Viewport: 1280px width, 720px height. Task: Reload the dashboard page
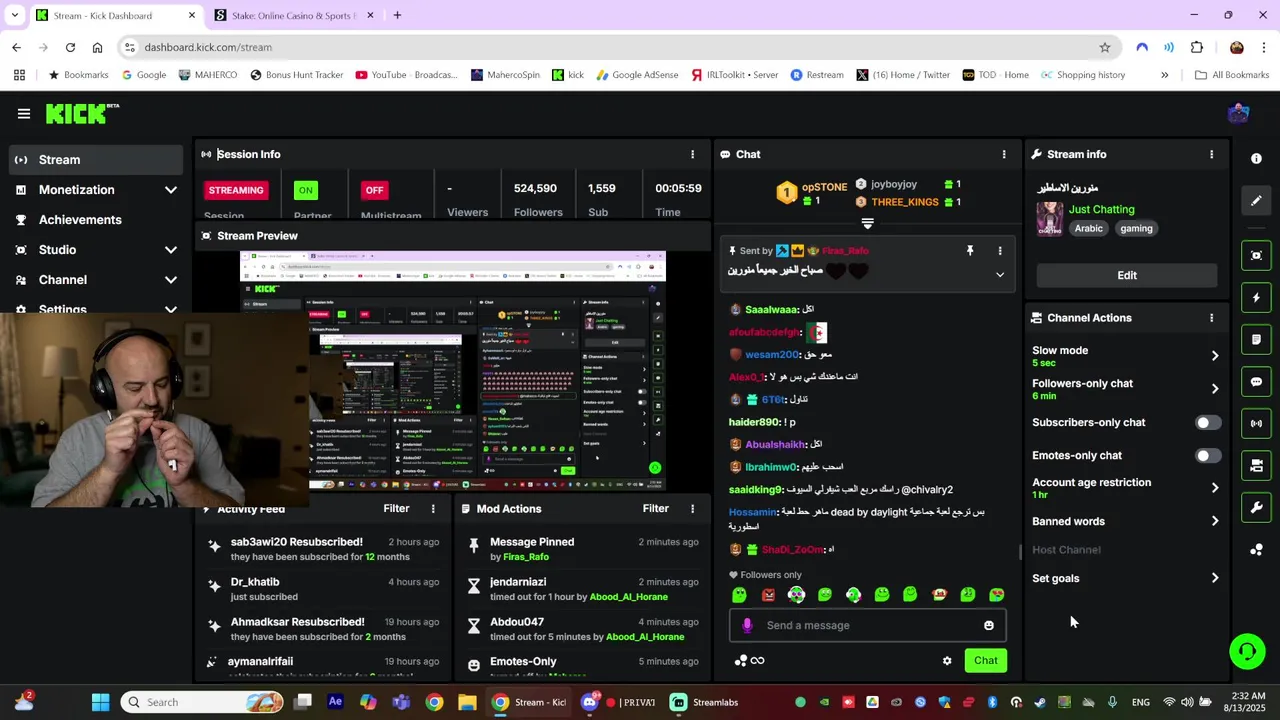pyautogui.click(x=70, y=47)
